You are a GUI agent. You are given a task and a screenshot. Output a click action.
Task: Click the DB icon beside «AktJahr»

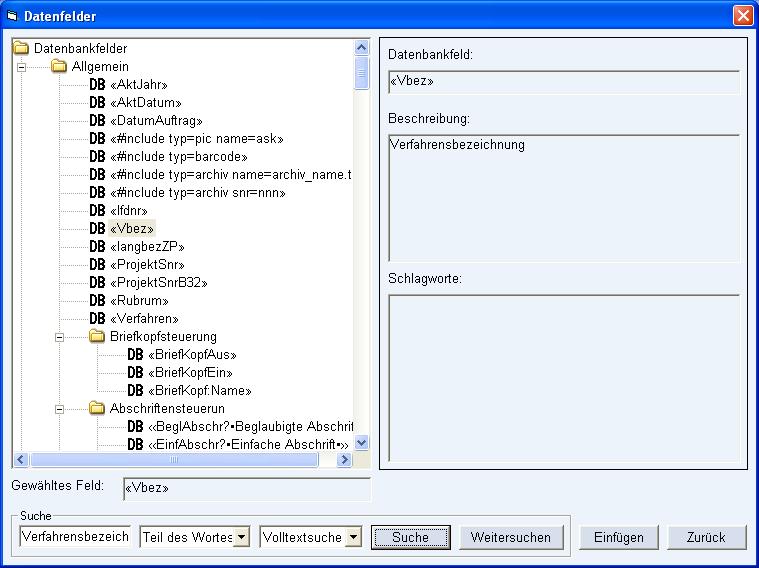[97, 85]
